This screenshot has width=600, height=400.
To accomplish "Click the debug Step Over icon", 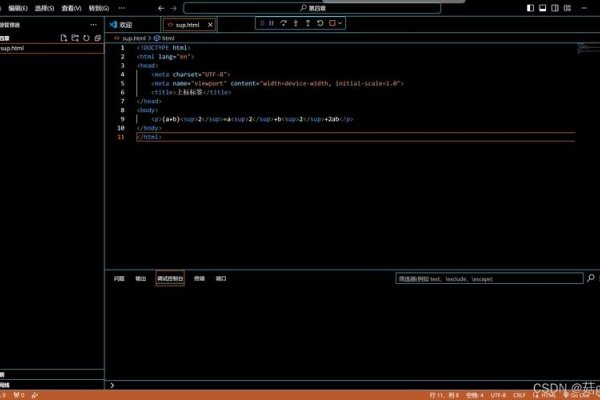I will coord(284,22).
